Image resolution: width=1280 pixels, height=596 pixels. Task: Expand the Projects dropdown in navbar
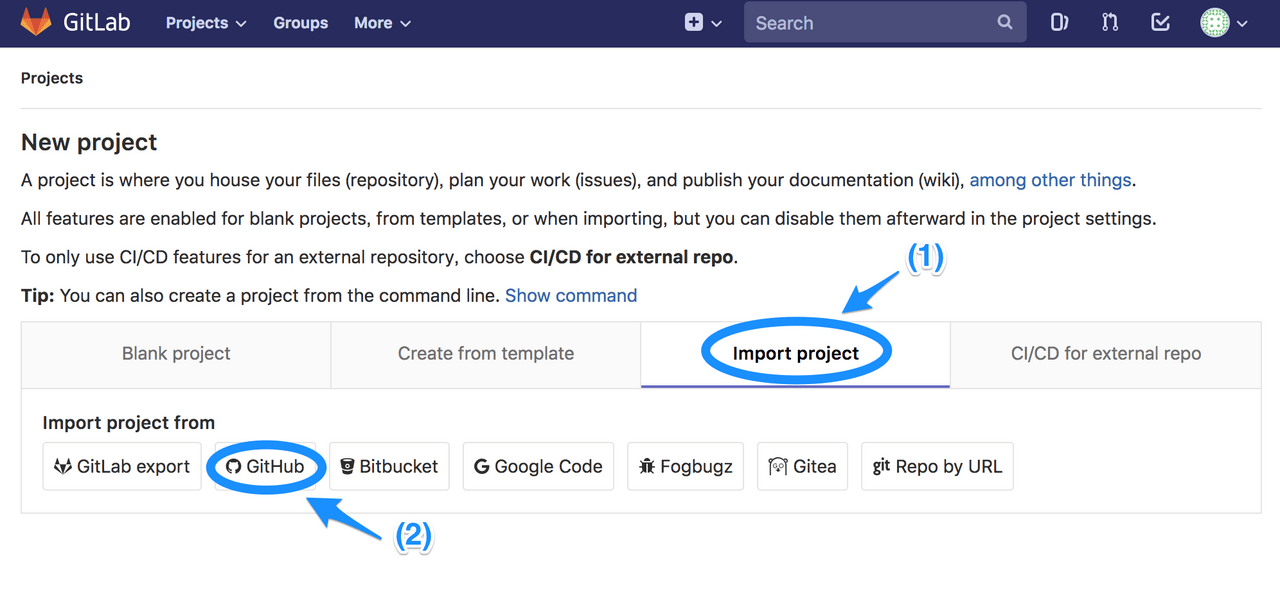coord(206,23)
